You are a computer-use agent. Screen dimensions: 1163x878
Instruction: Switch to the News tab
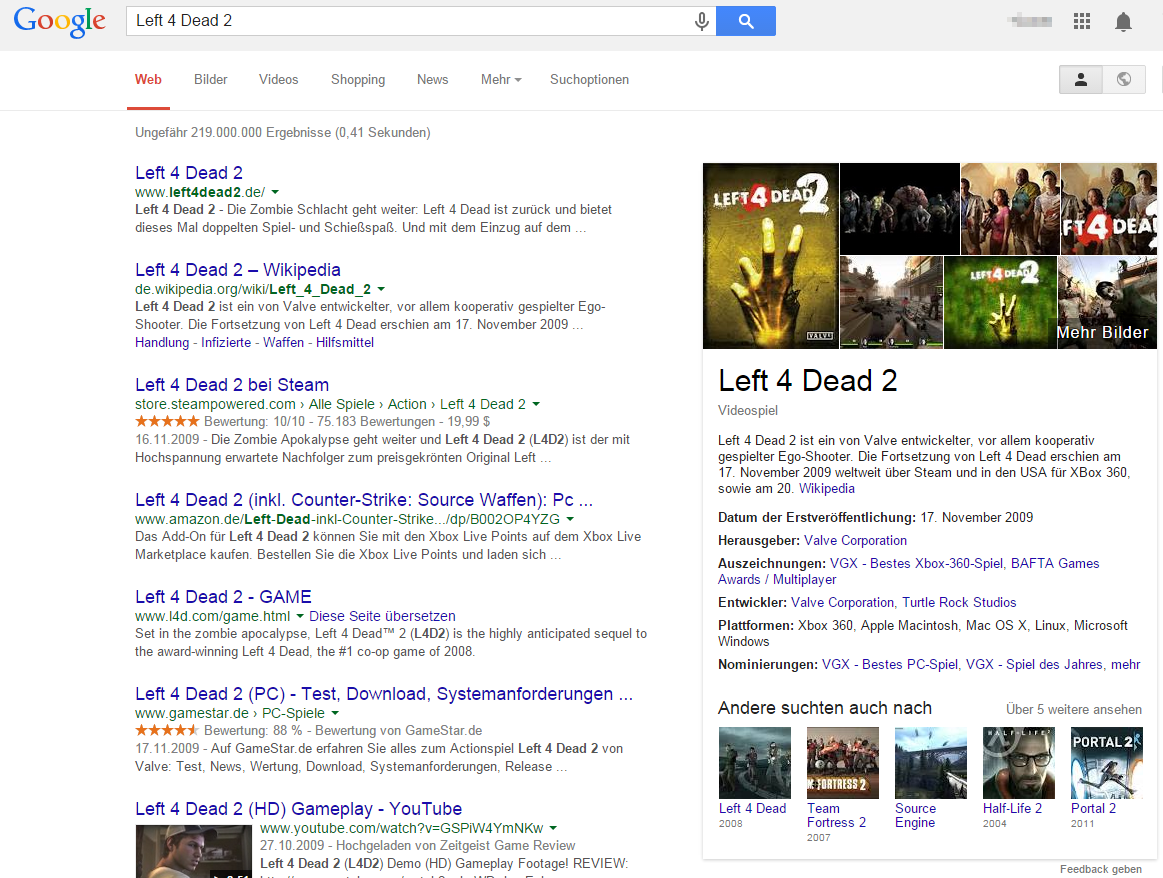click(x=432, y=79)
